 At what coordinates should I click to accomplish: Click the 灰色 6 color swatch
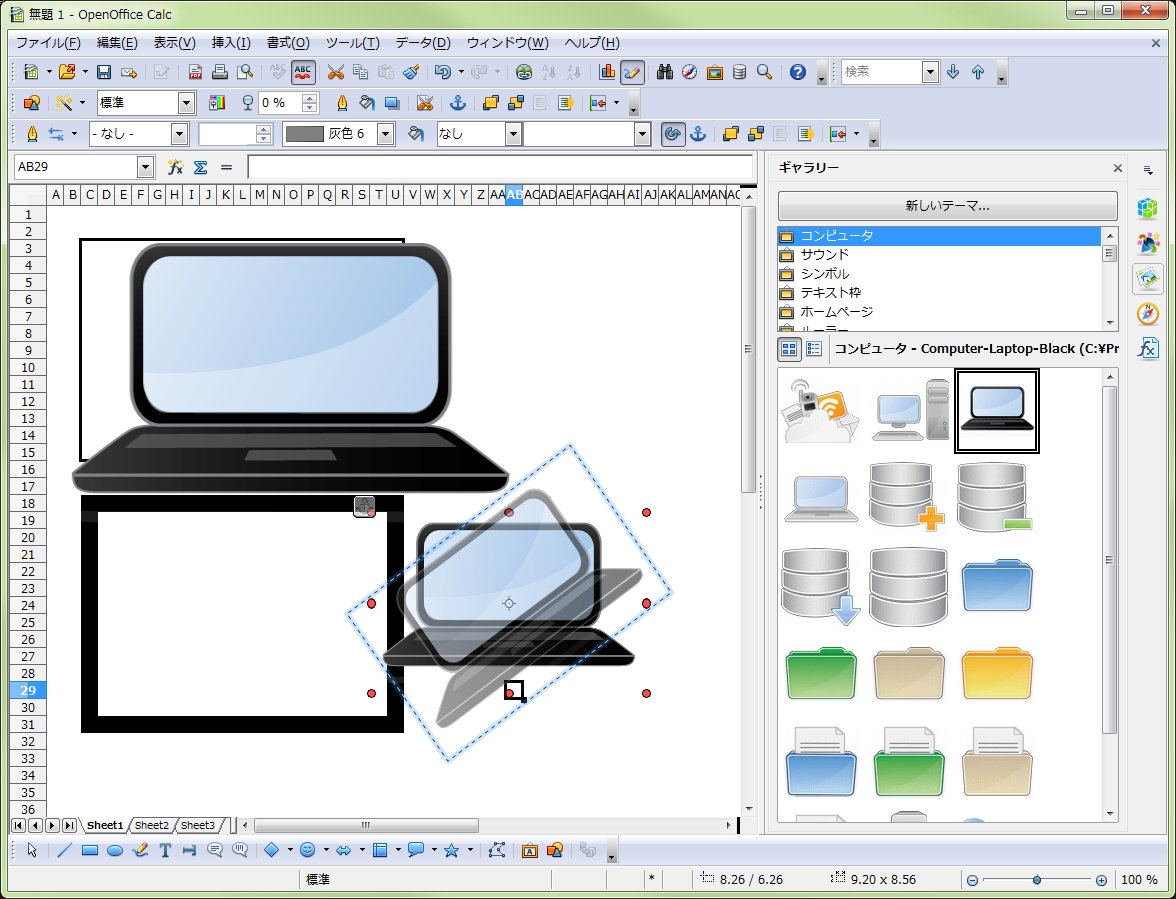304,134
